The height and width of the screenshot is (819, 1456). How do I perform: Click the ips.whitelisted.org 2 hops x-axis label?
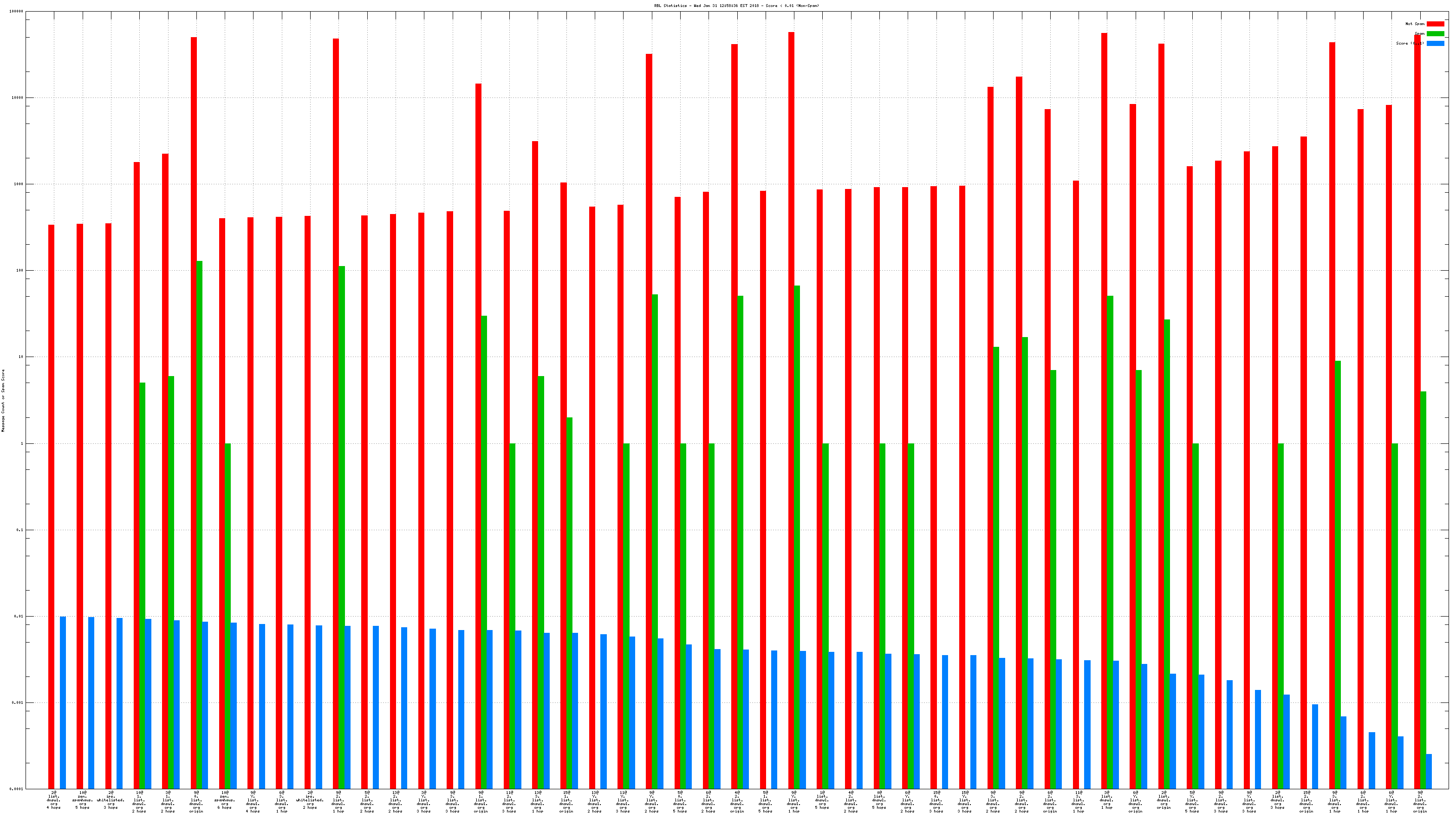(x=310, y=800)
